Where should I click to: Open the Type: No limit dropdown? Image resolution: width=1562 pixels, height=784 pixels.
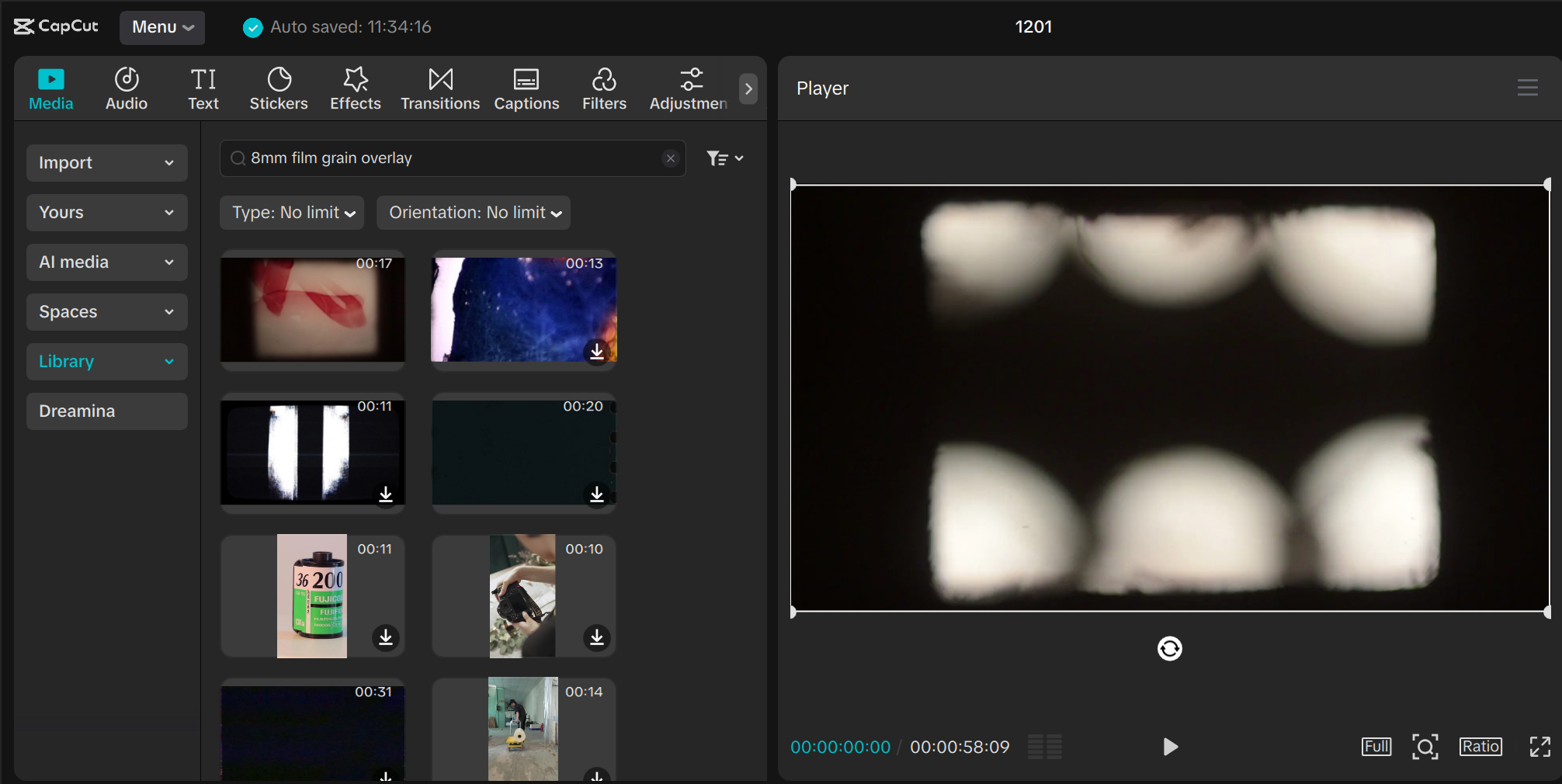(x=291, y=212)
